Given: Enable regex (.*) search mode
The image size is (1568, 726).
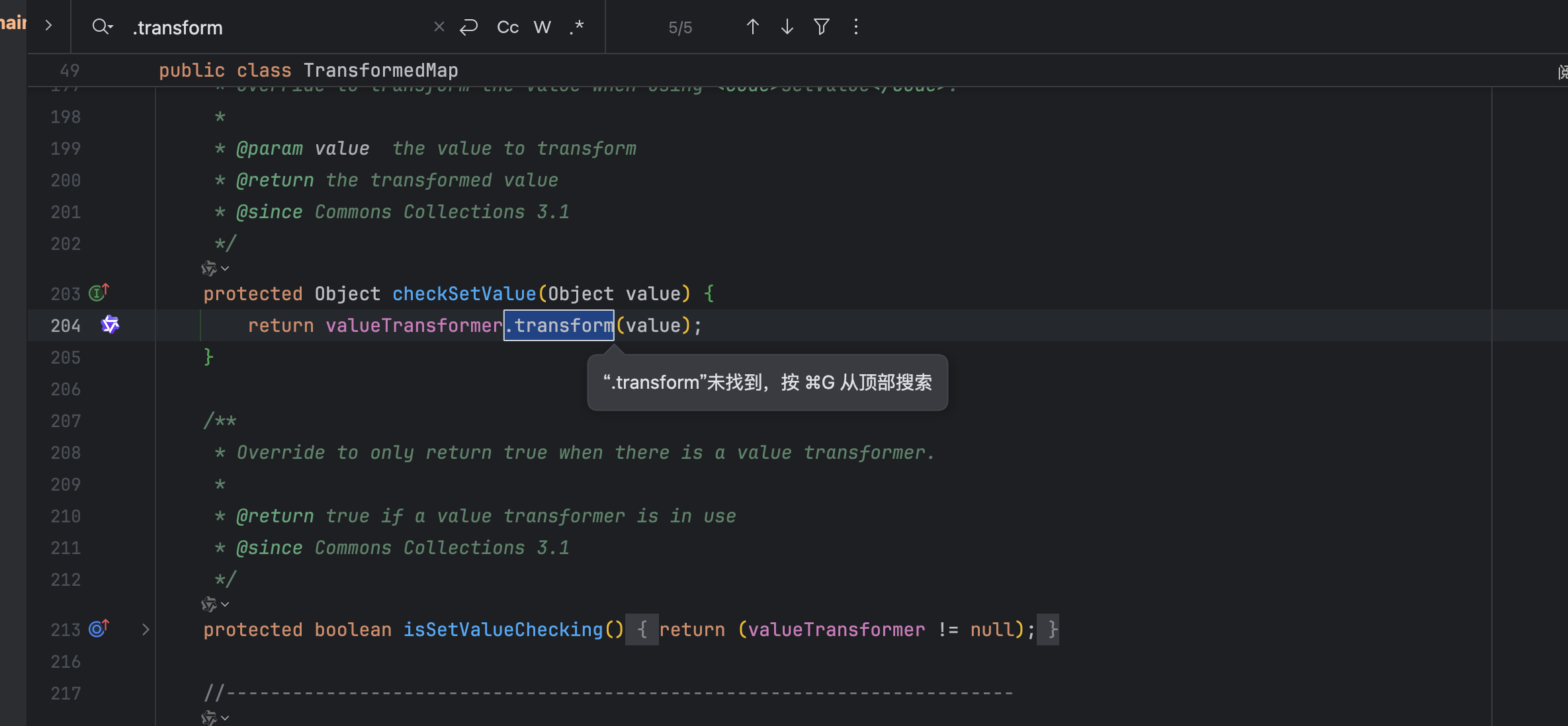Looking at the screenshot, I should 577,27.
